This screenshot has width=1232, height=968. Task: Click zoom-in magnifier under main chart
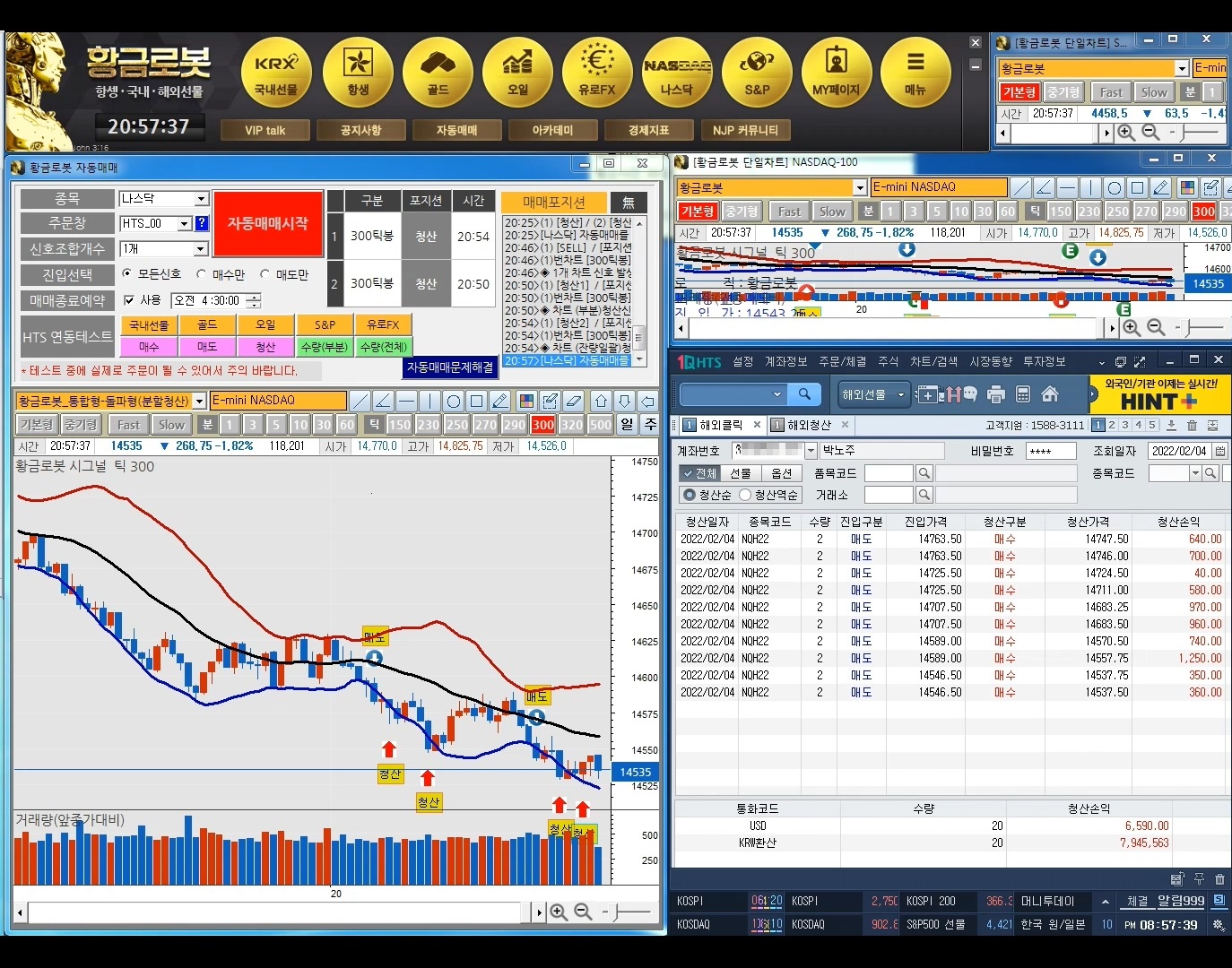[559, 912]
